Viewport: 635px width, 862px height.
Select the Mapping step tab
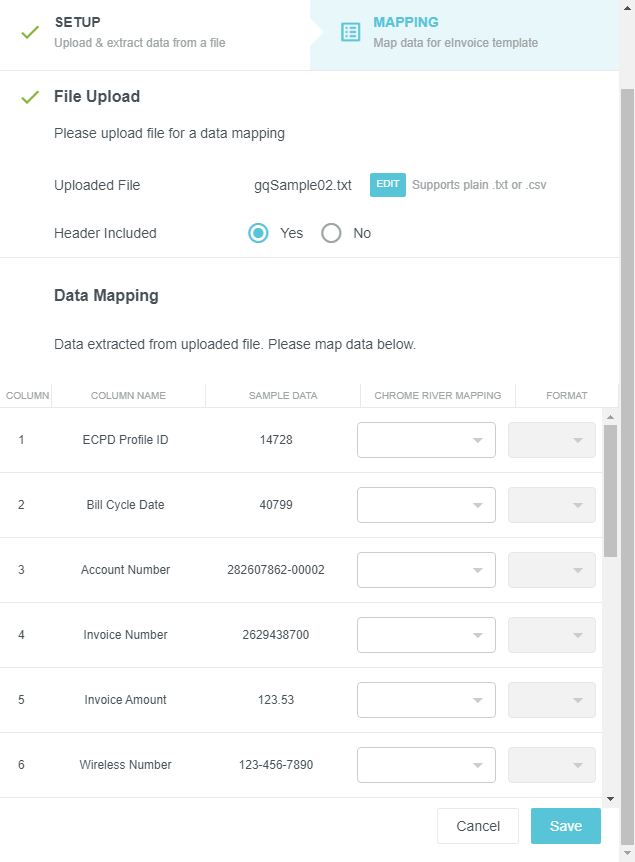tap(465, 33)
